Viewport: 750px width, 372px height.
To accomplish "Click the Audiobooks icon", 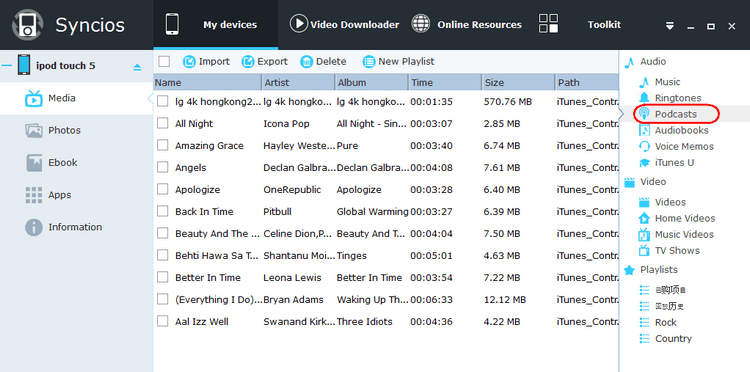I will click(x=645, y=130).
